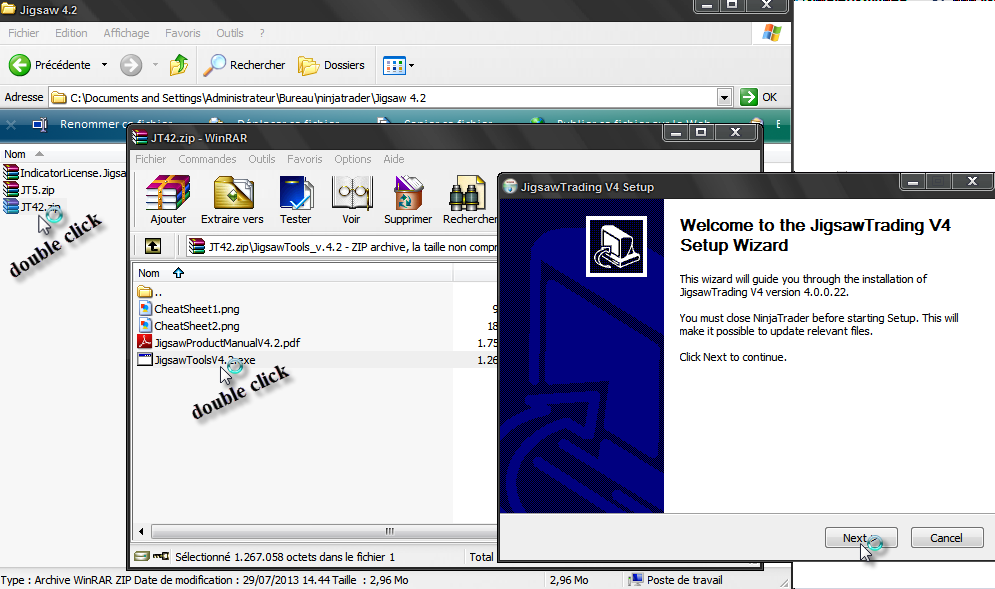Select CheatSheet2.png in WinRAR list

pyautogui.click(x=197, y=326)
